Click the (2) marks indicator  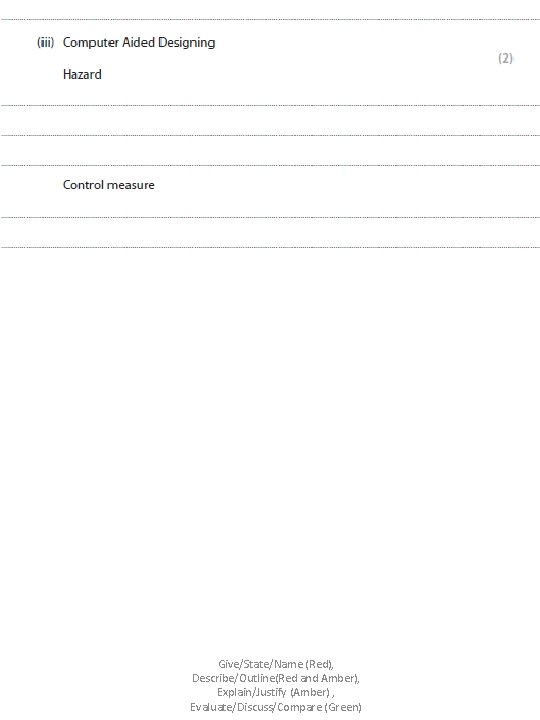click(505, 58)
